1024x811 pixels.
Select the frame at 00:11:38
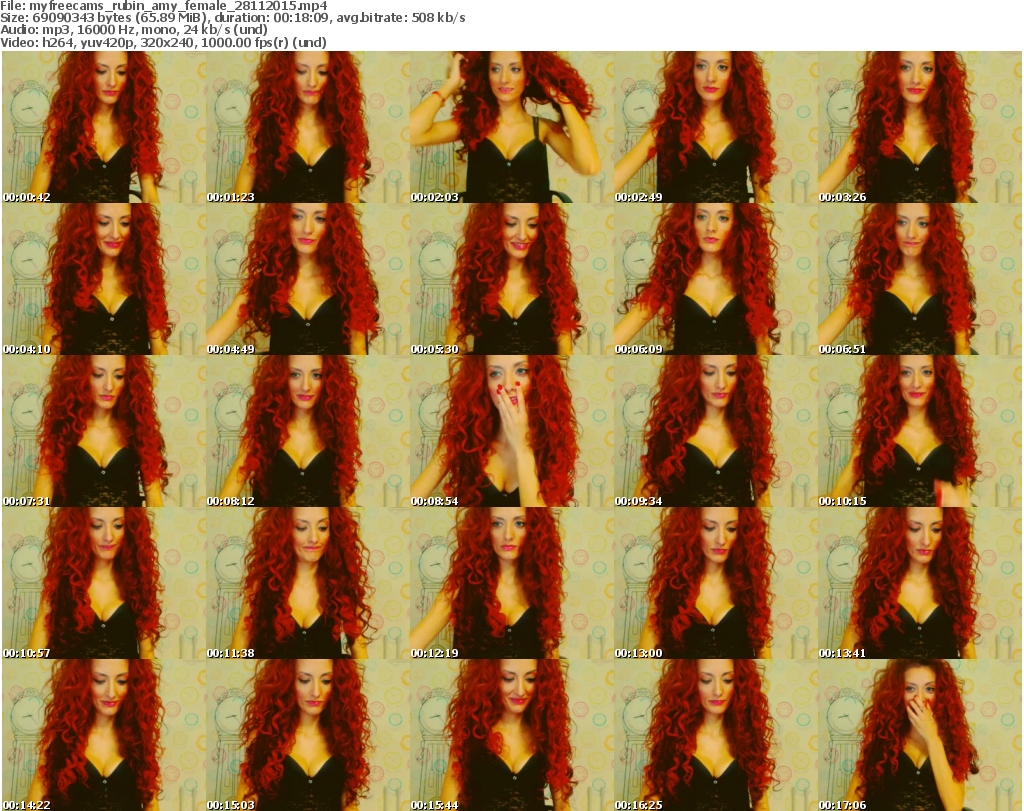point(308,583)
